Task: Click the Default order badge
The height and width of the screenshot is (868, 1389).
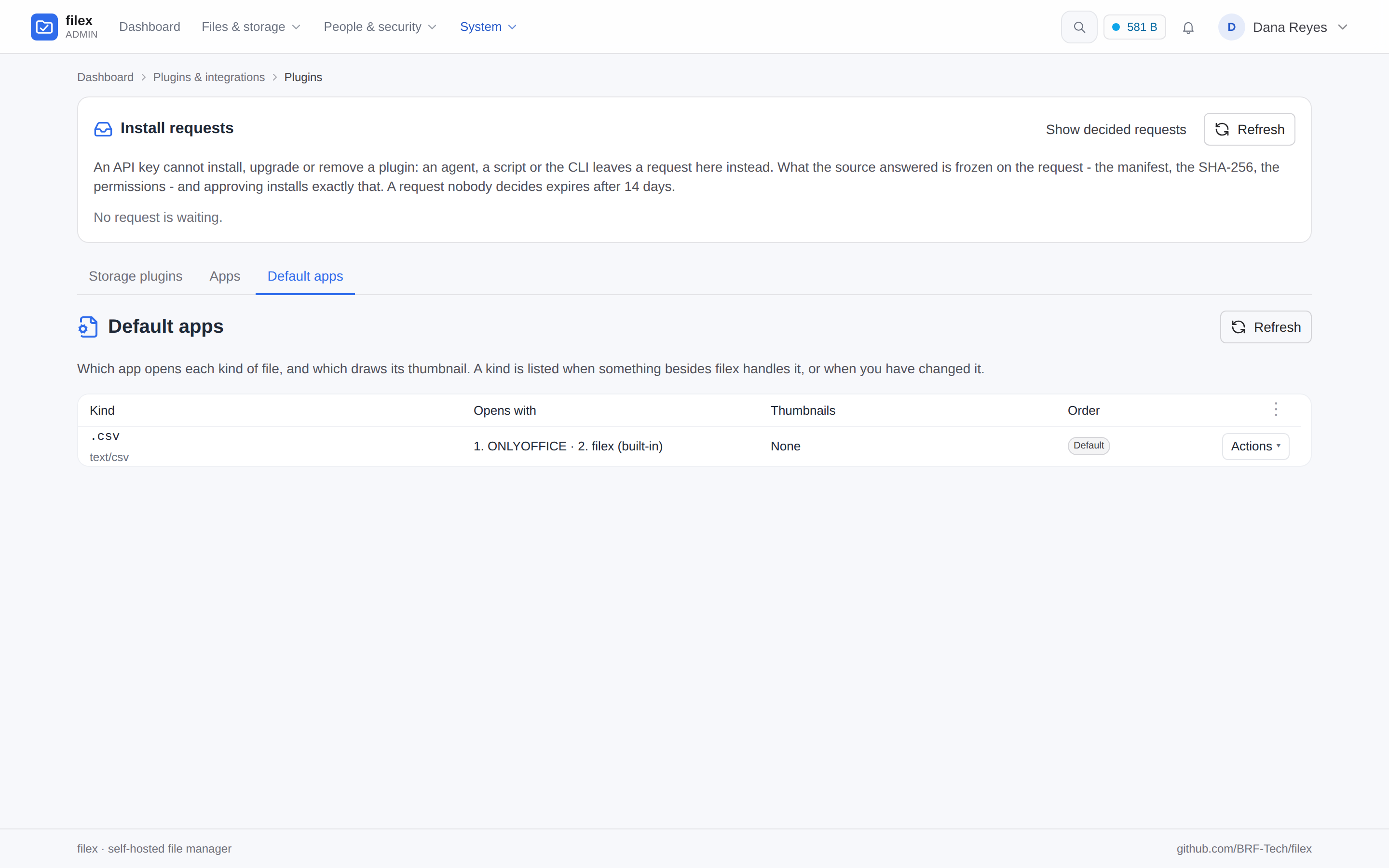Action: [1088, 446]
